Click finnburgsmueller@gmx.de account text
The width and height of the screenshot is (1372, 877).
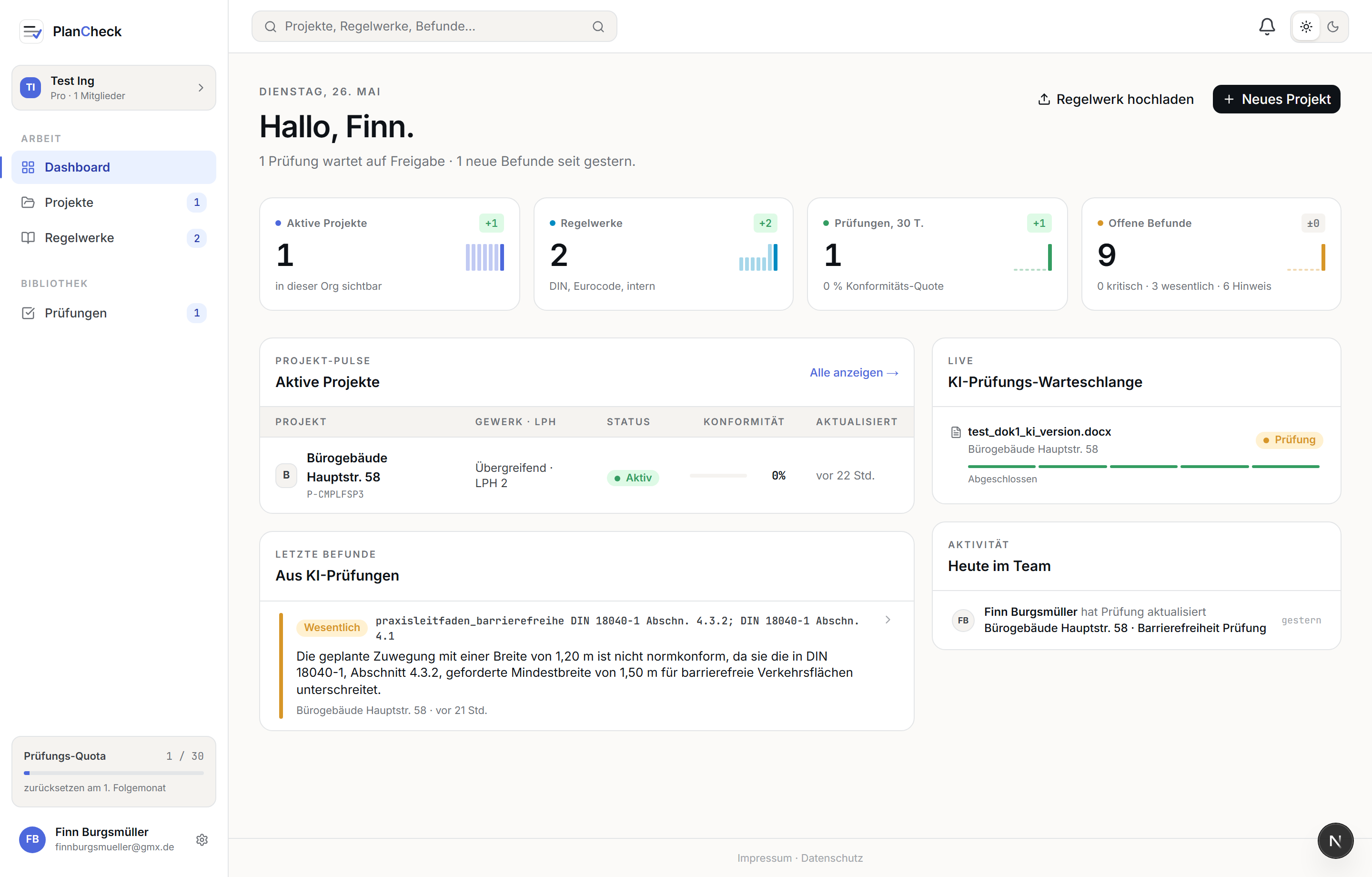point(114,847)
